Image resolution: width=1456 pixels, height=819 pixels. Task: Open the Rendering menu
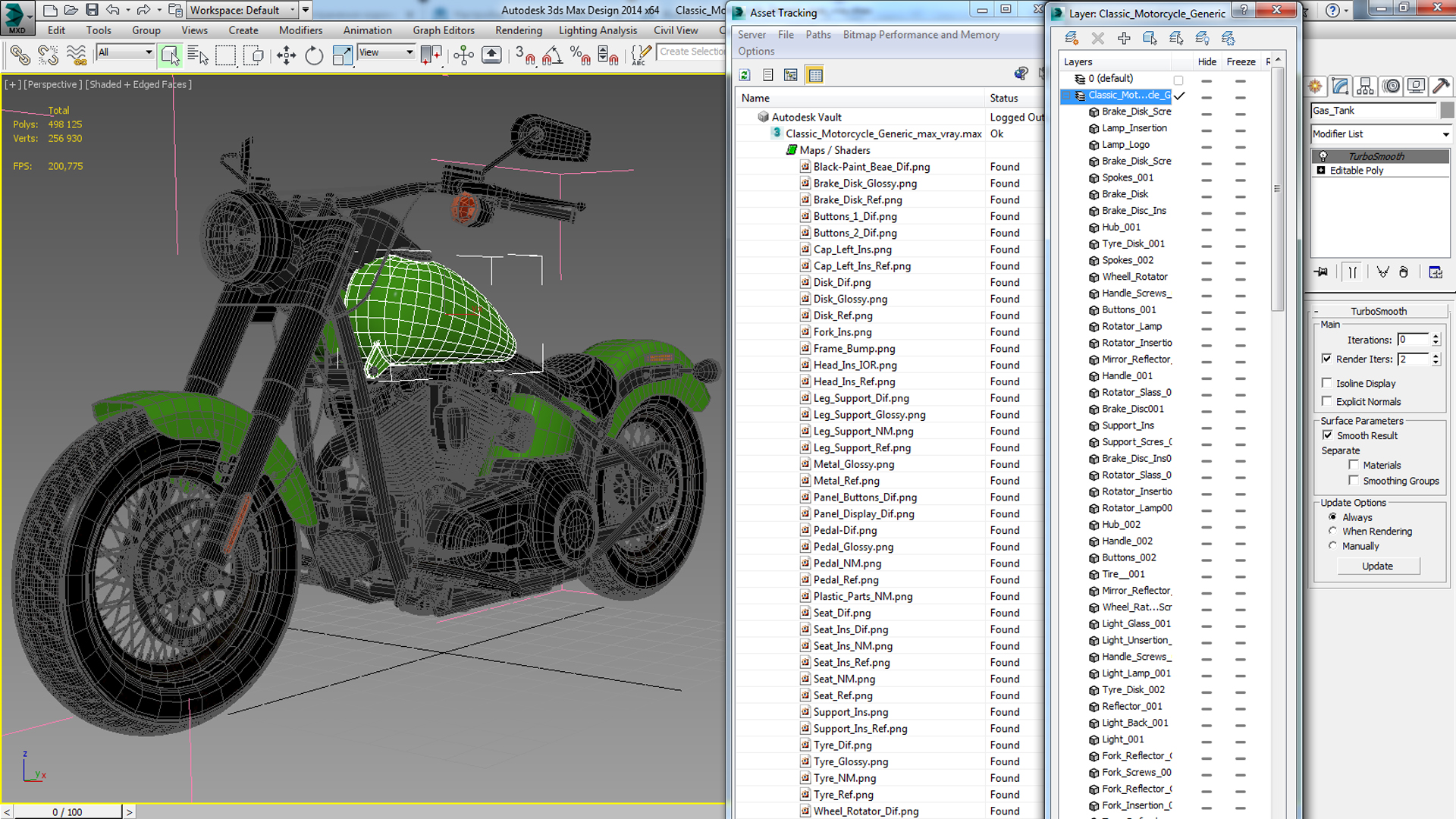click(519, 30)
